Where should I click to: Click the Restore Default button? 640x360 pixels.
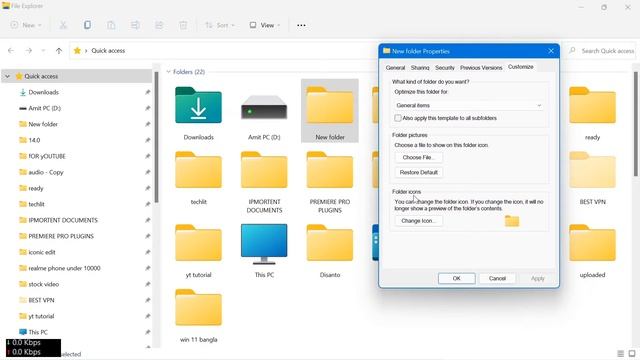[x=418, y=173]
